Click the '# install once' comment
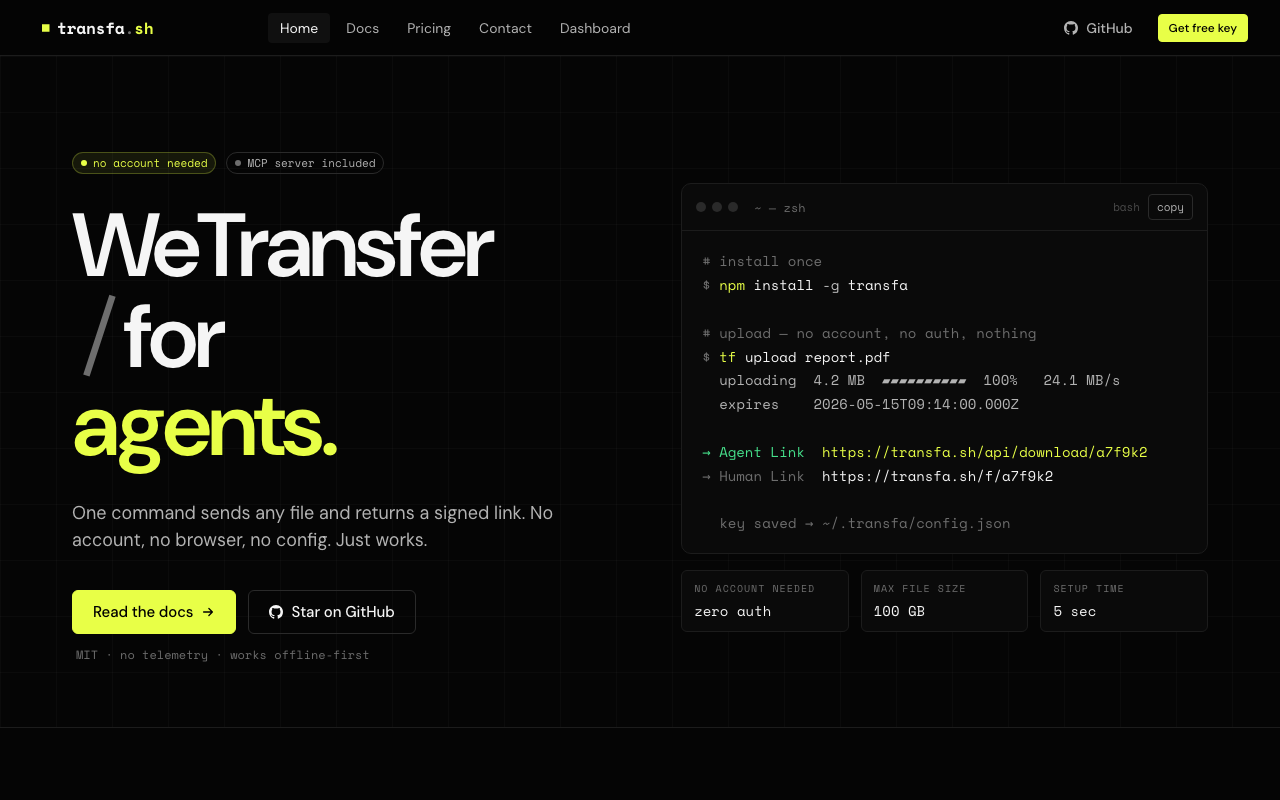The image size is (1280, 800). (x=762, y=261)
